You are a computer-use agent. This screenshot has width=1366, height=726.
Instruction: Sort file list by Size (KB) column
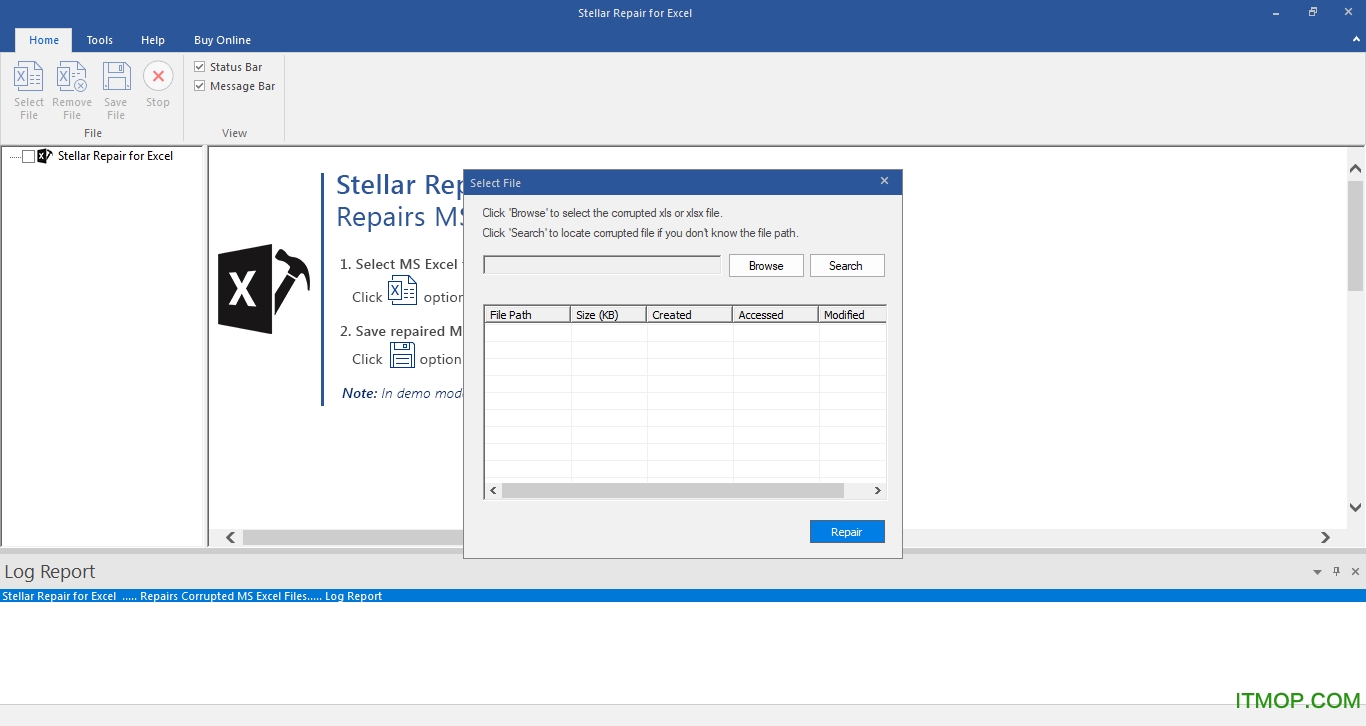[x=608, y=315]
